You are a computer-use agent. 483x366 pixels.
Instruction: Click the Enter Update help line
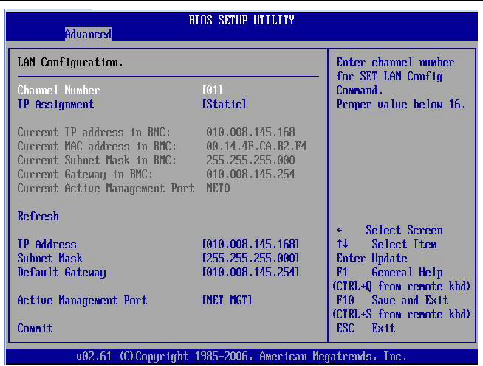pyautogui.click(x=372, y=258)
